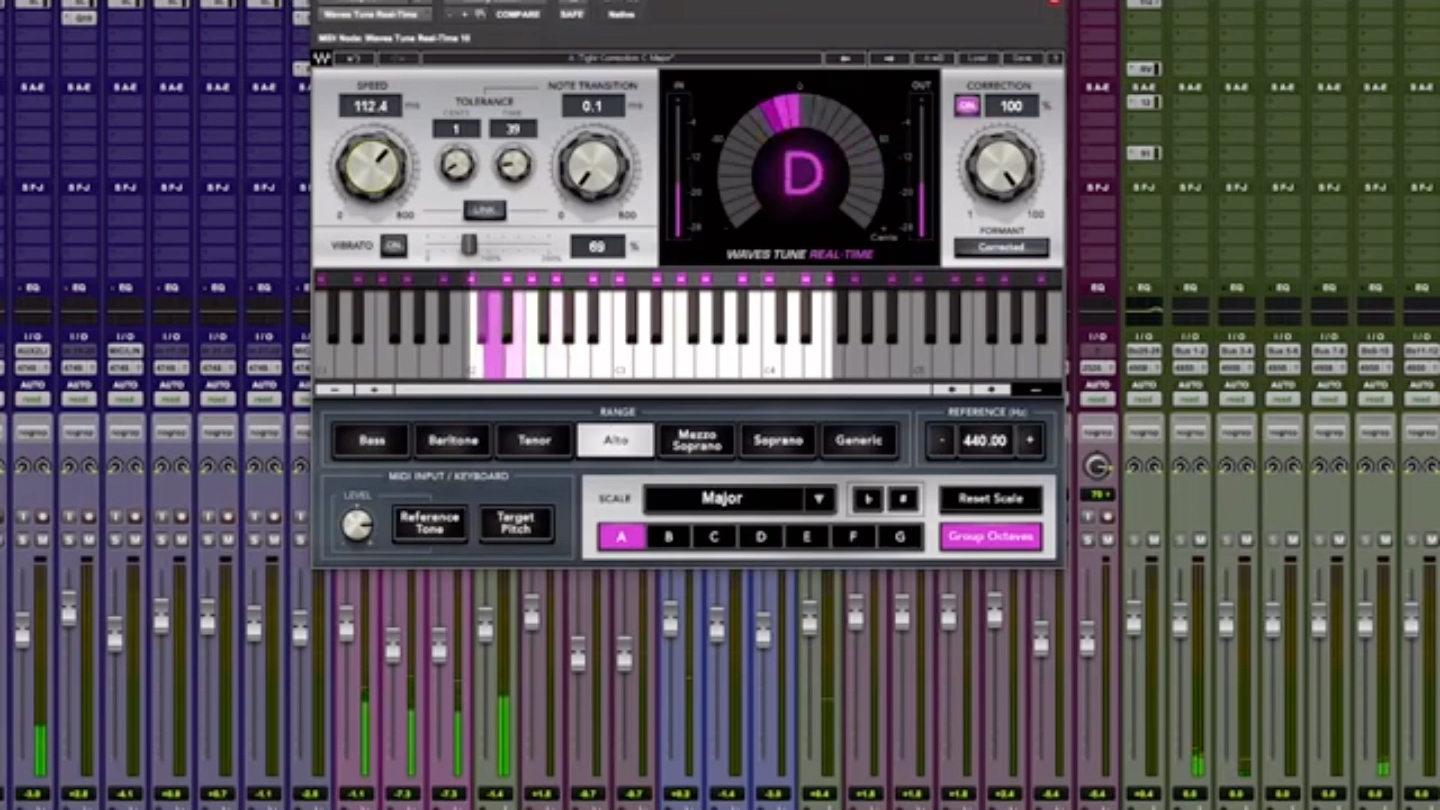Open the Major scale dropdown arrow
This screenshot has height=810, width=1440.
pos(819,499)
